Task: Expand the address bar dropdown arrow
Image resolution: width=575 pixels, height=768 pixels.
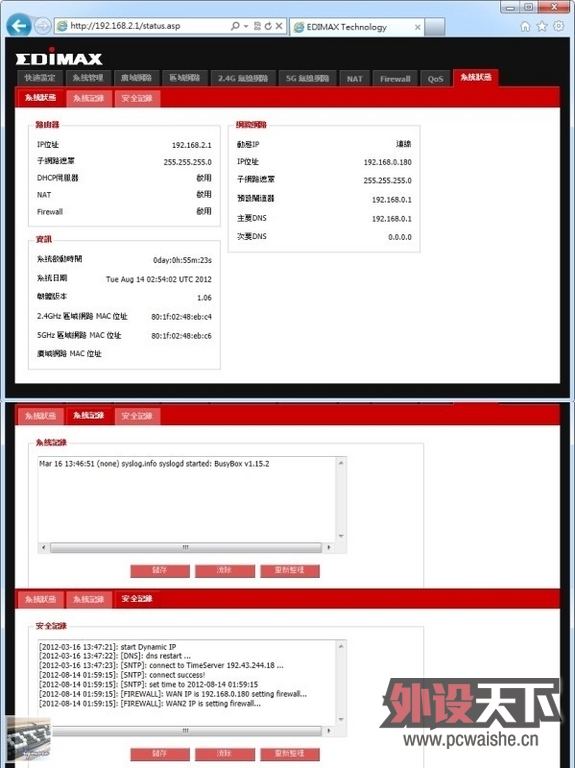Action: [x=246, y=26]
